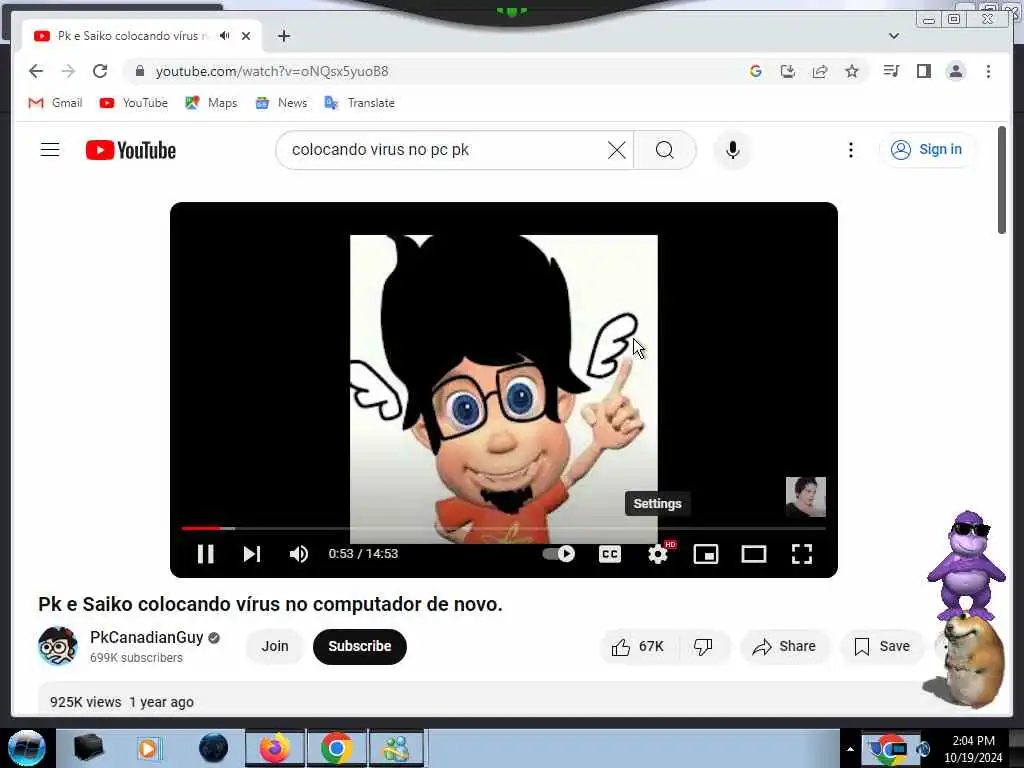
Task: Click the purple BonziBuddy gorilla
Action: (967, 566)
